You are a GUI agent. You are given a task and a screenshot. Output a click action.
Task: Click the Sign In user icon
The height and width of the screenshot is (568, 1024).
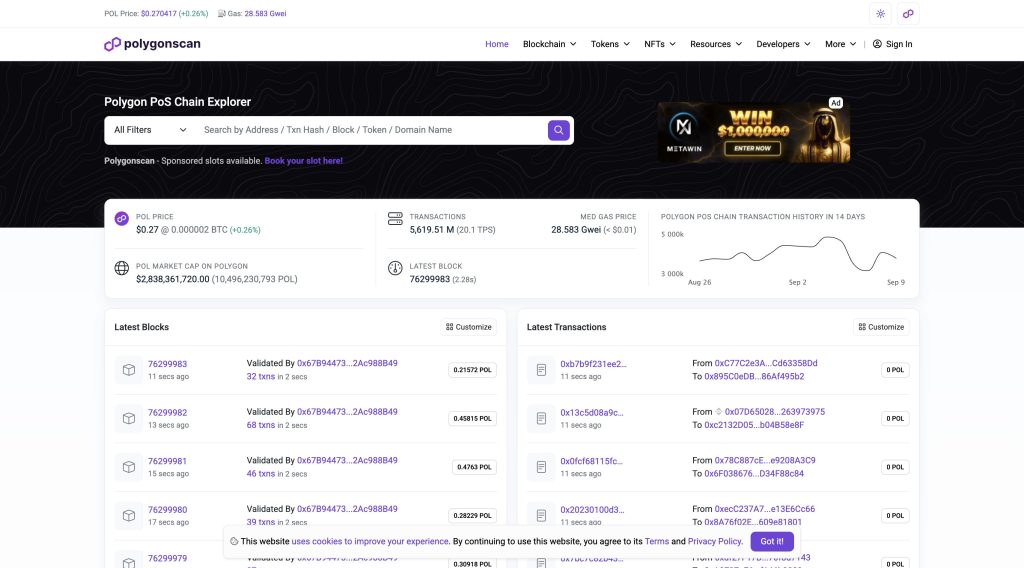click(877, 44)
